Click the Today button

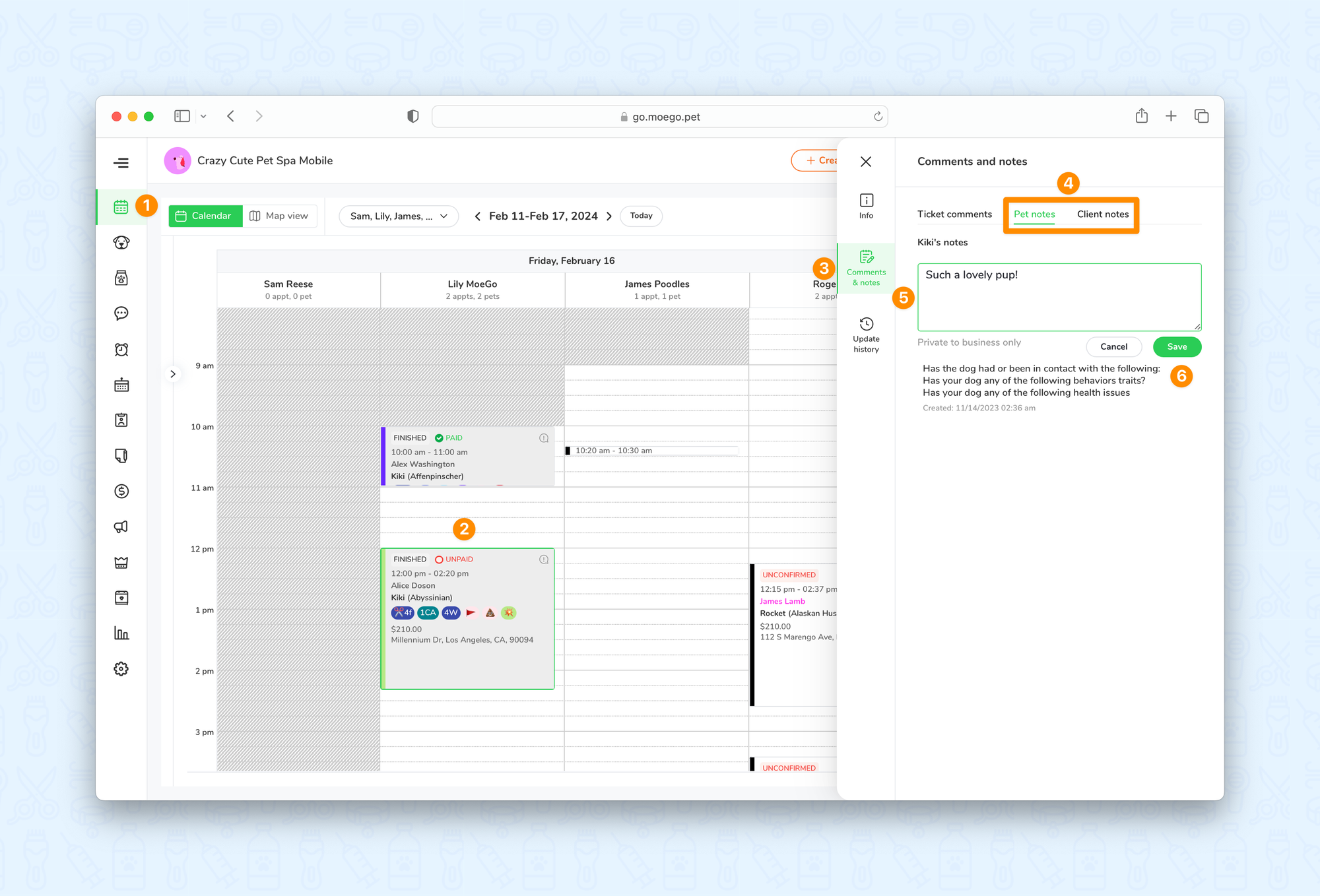pyautogui.click(x=641, y=216)
